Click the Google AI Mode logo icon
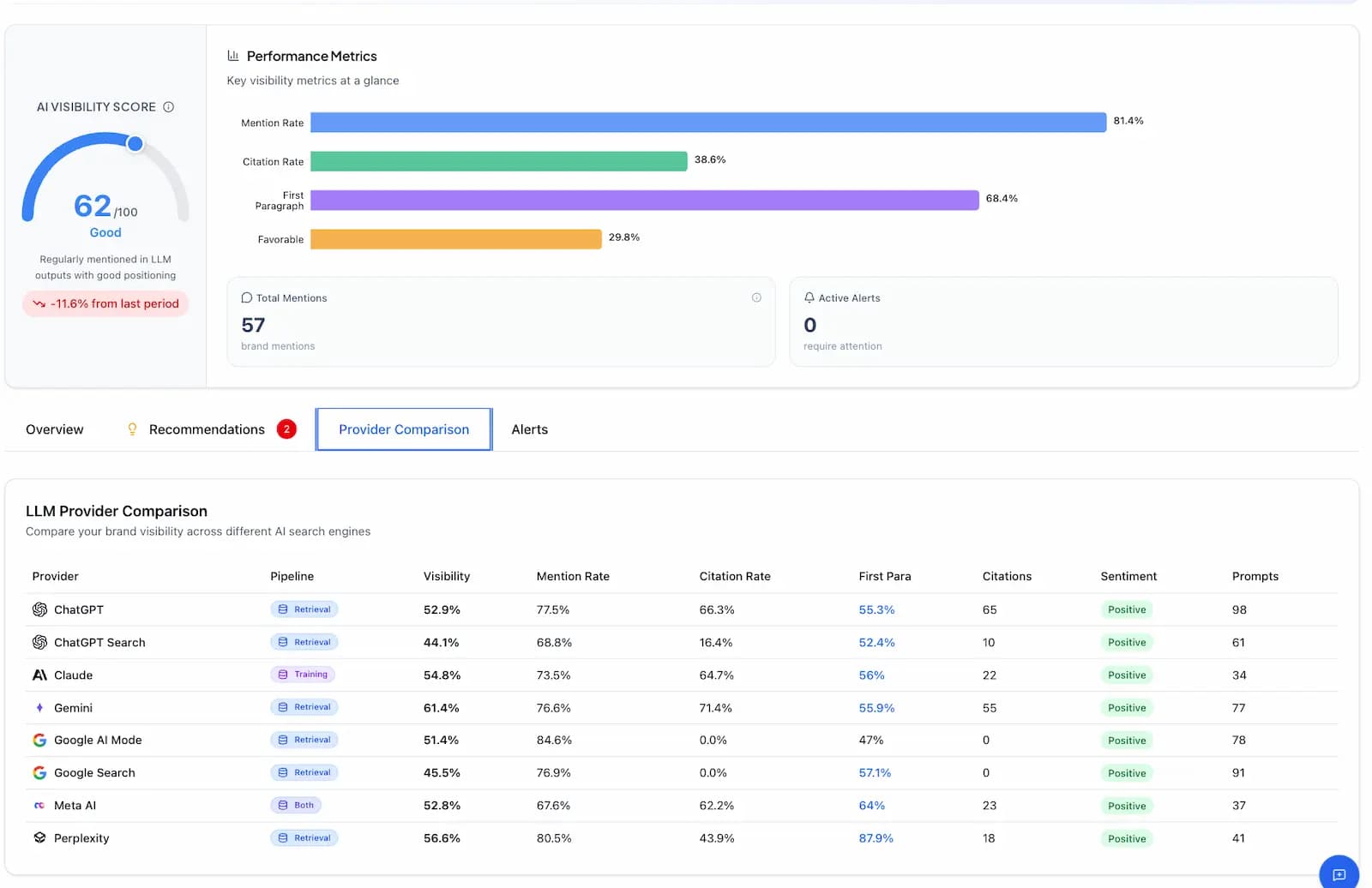Screen dimensions: 1372x888 tap(39, 741)
